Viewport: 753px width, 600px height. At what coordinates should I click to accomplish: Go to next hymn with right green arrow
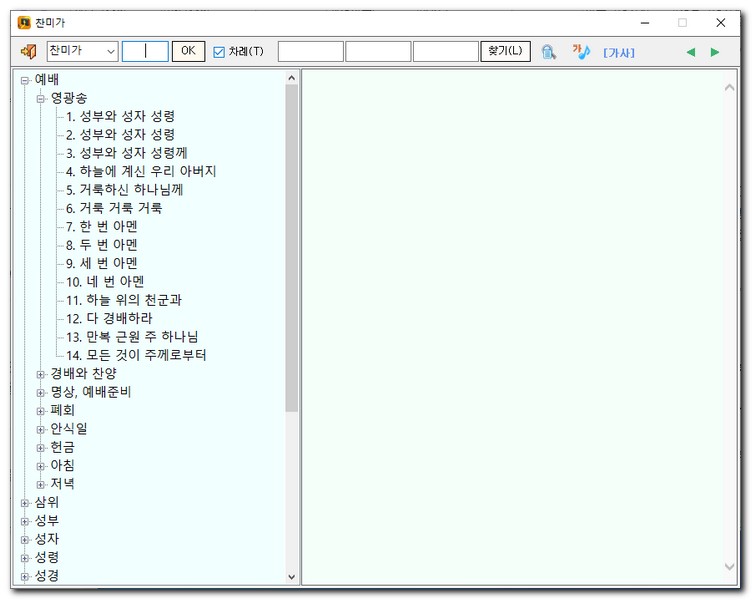click(x=715, y=52)
